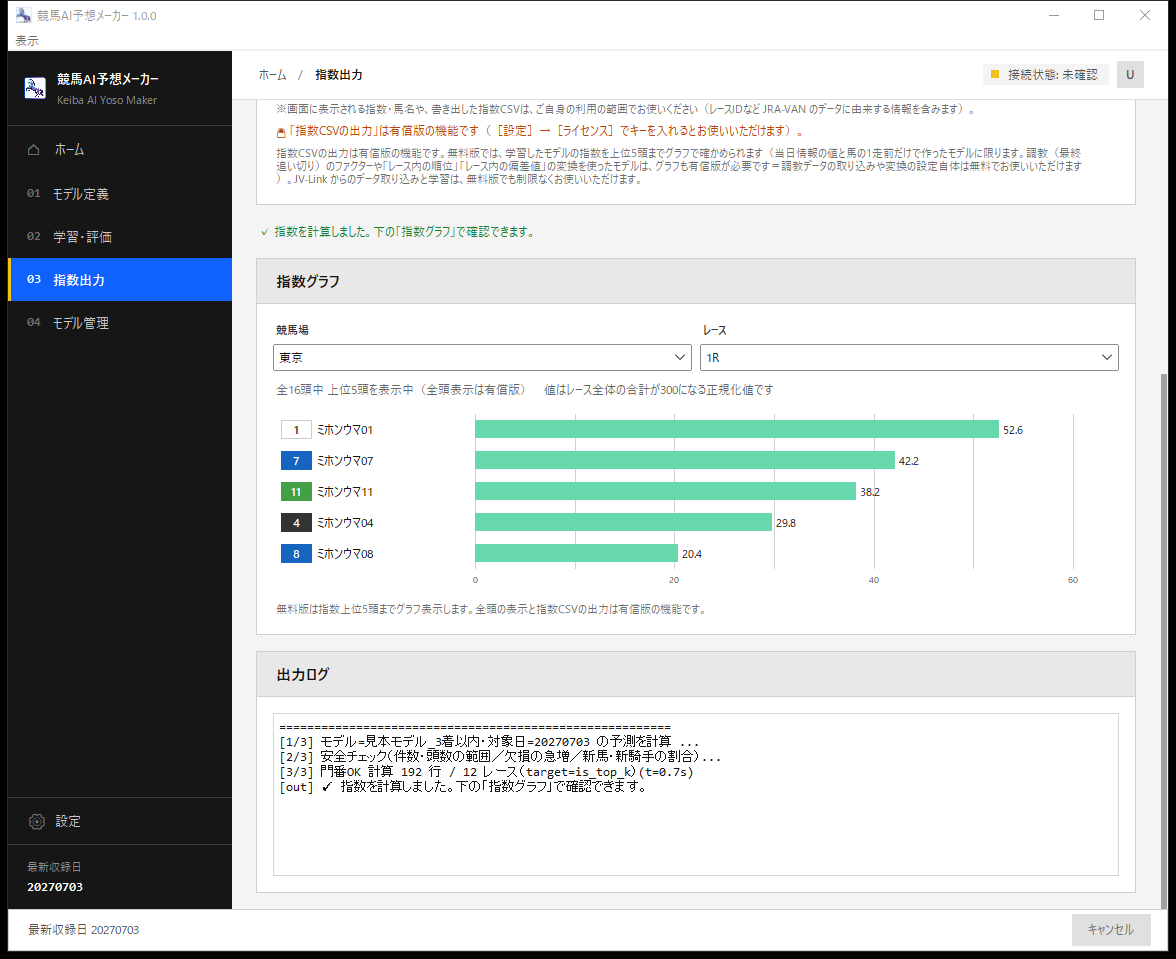Image resolution: width=1176 pixels, height=959 pixels.
Task: Click inside the 出力ログ text area
Action: 695,794
